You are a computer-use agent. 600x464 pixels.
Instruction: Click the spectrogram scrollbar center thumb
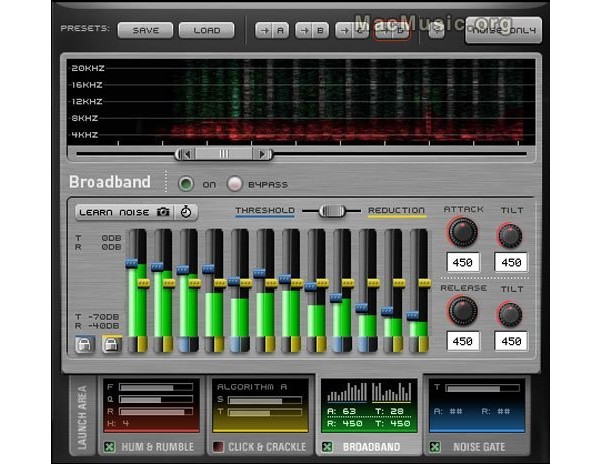(224, 154)
